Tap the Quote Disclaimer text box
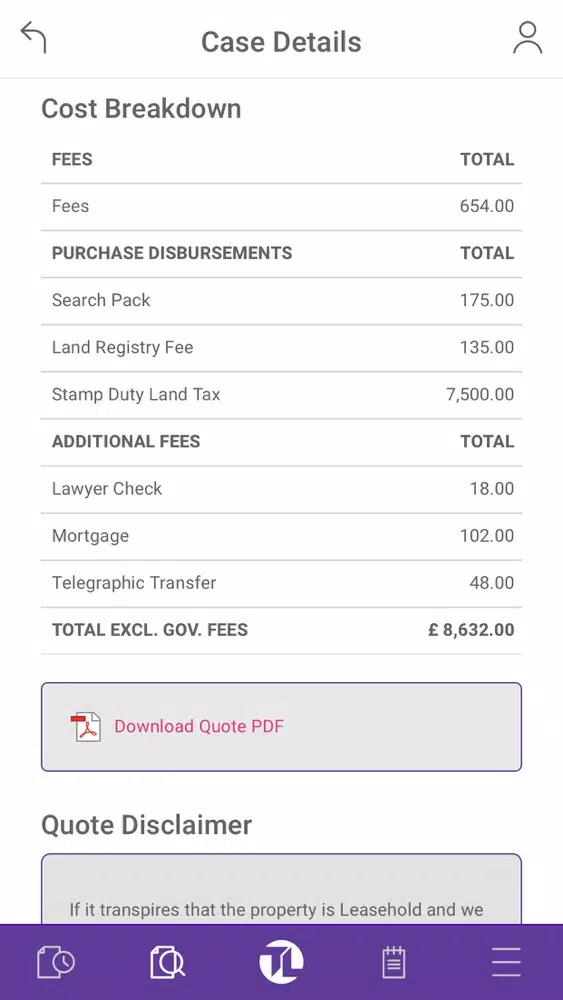The height and width of the screenshot is (1000, 563). [281, 889]
